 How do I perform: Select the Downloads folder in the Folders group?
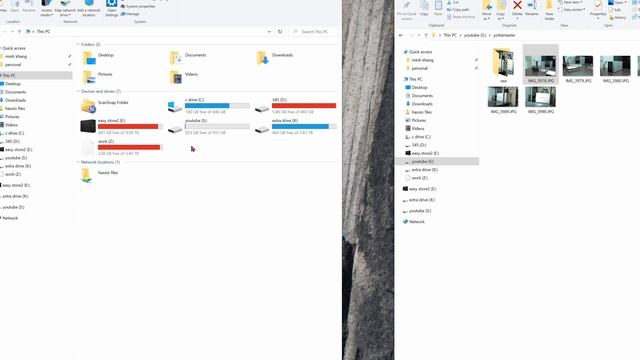(275, 58)
